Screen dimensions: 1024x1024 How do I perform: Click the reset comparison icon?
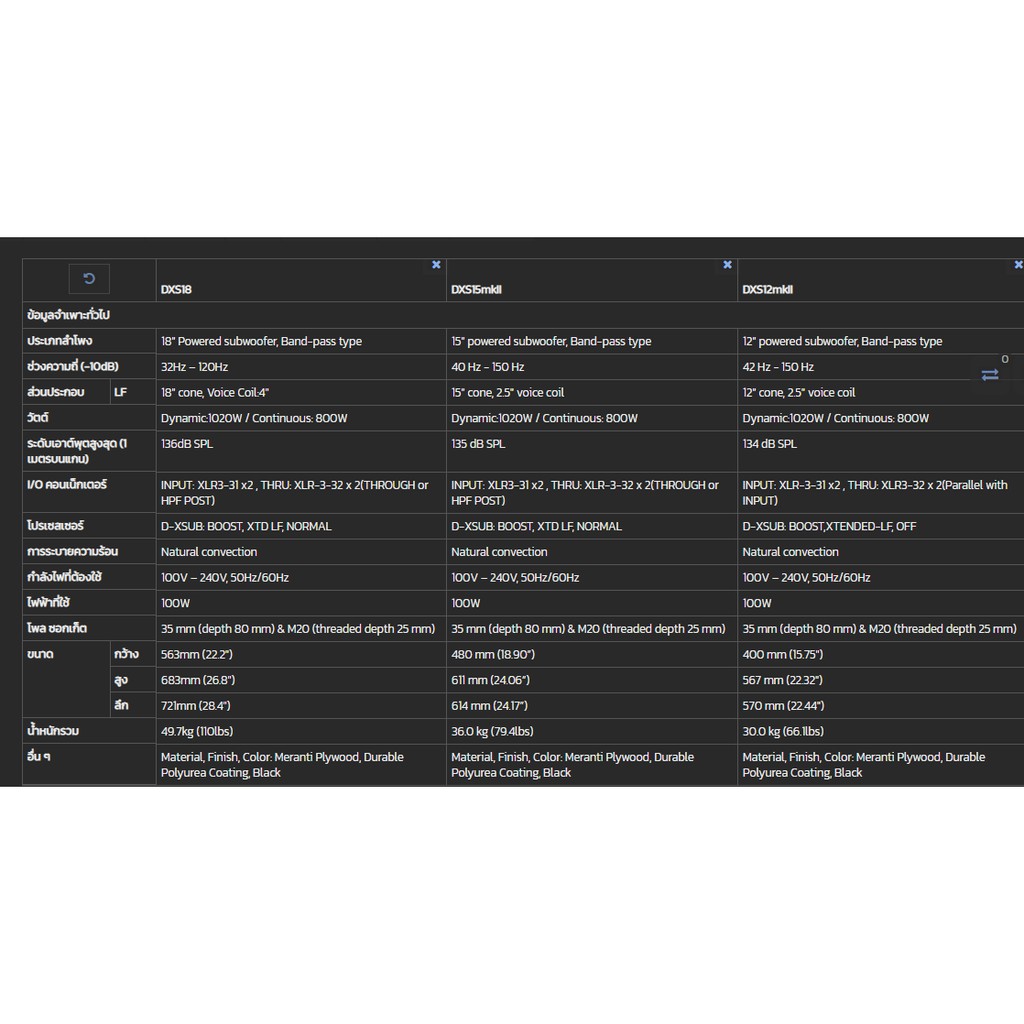click(x=89, y=278)
